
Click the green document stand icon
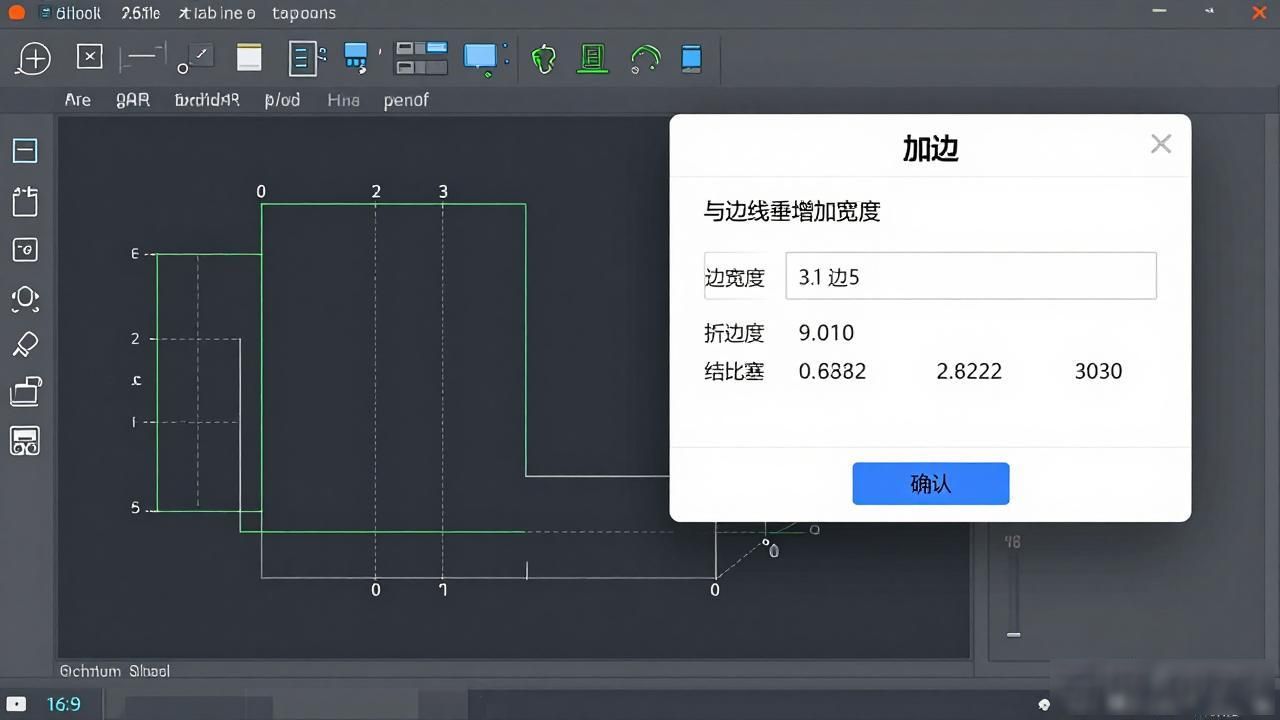pyautogui.click(x=593, y=58)
